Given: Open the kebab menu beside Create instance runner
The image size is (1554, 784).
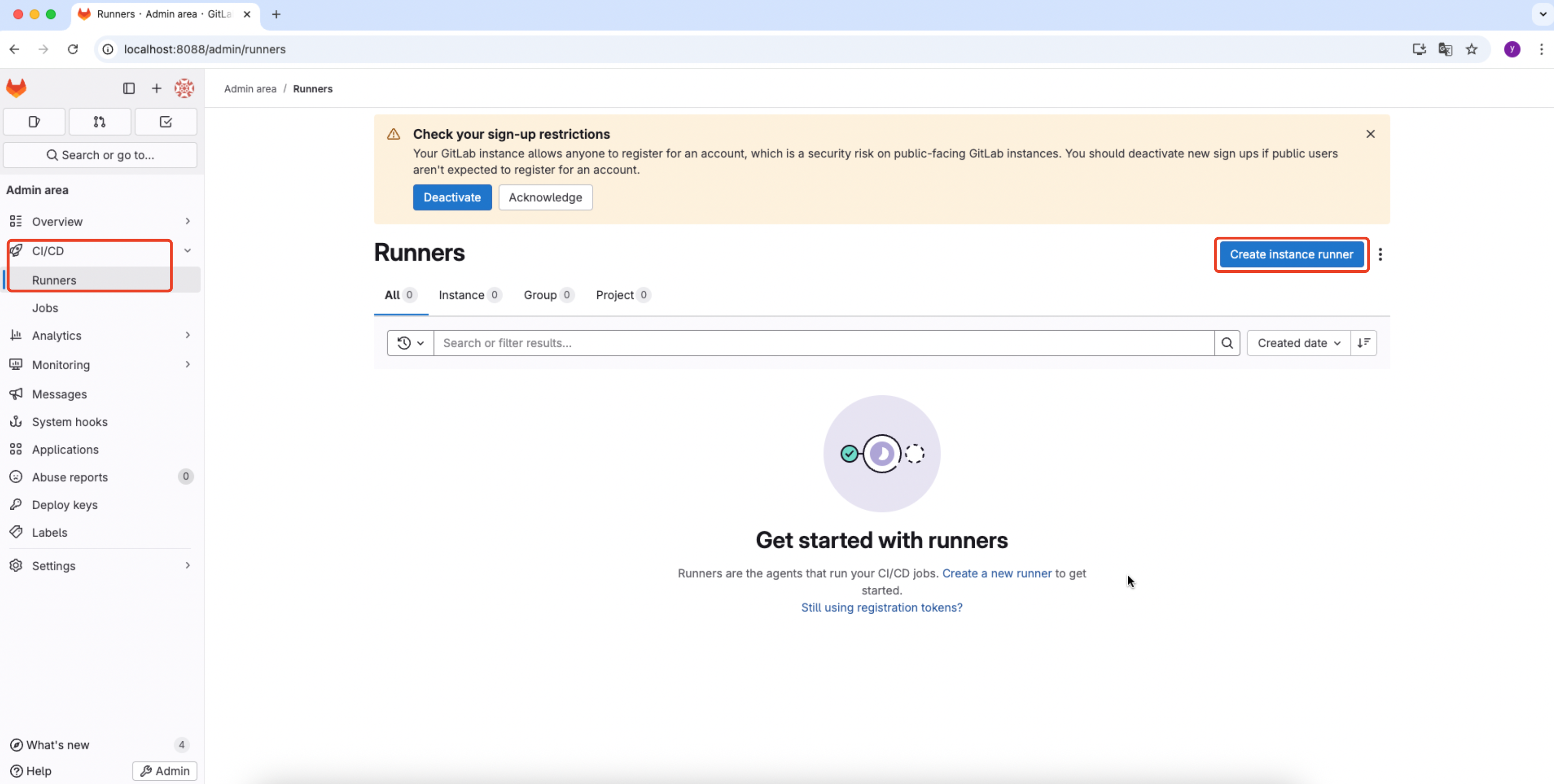Looking at the screenshot, I should coord(1381,254).
